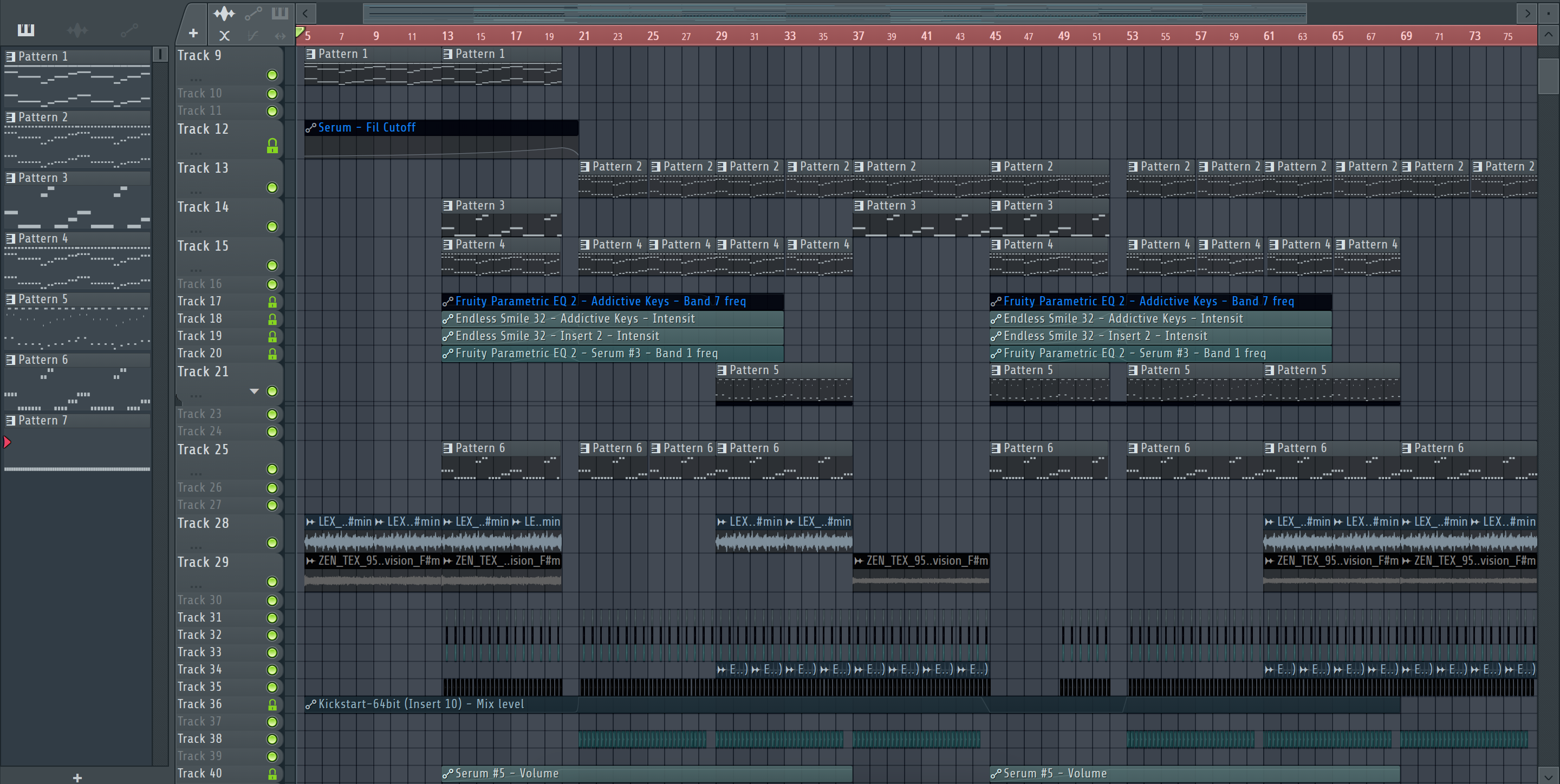Click the double-arrow icon in playlist toolbar
1560x784 pixels.
(280, 36)
